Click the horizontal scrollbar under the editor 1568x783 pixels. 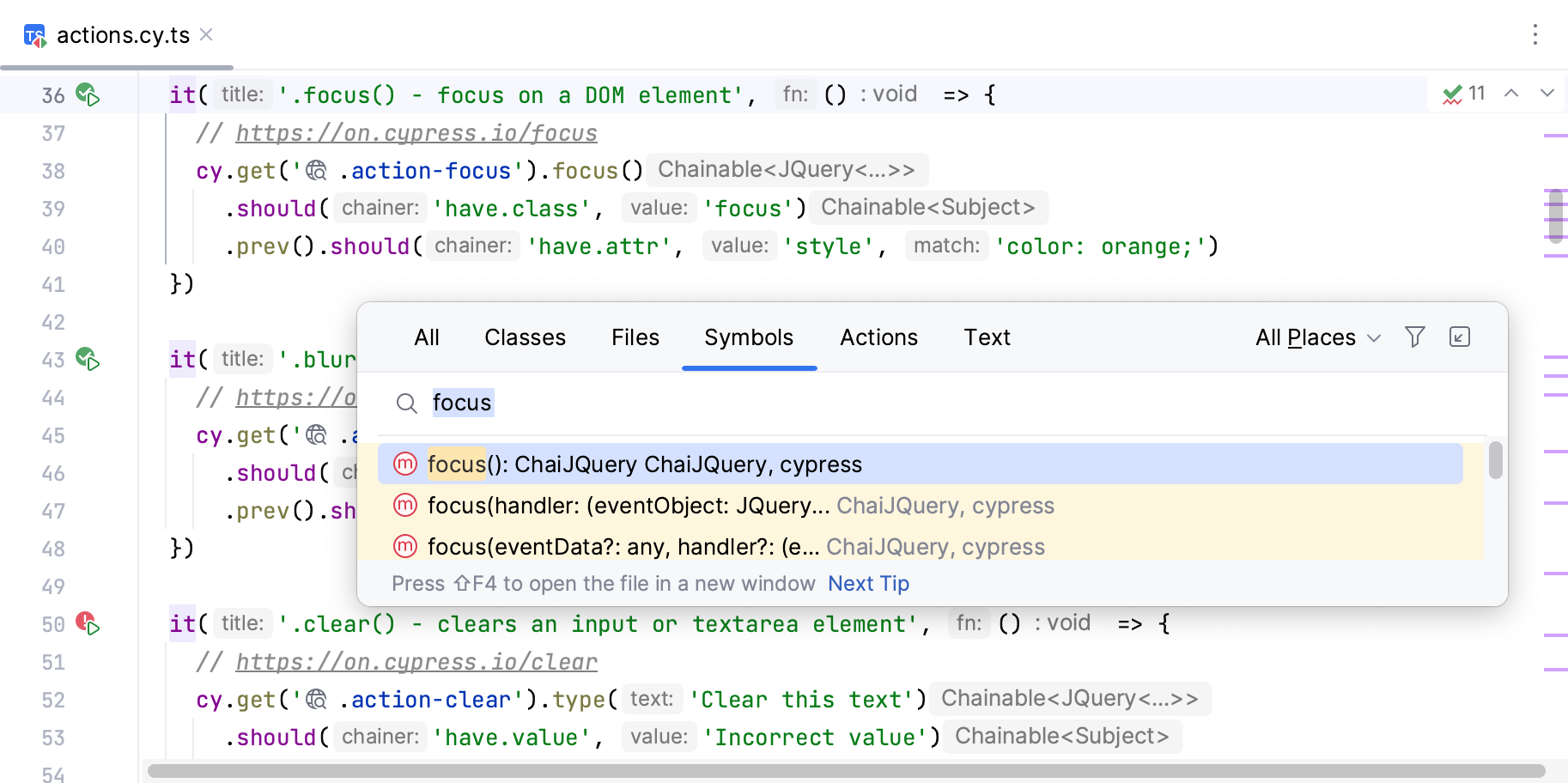pyautogui.click(x=846, y=771)
